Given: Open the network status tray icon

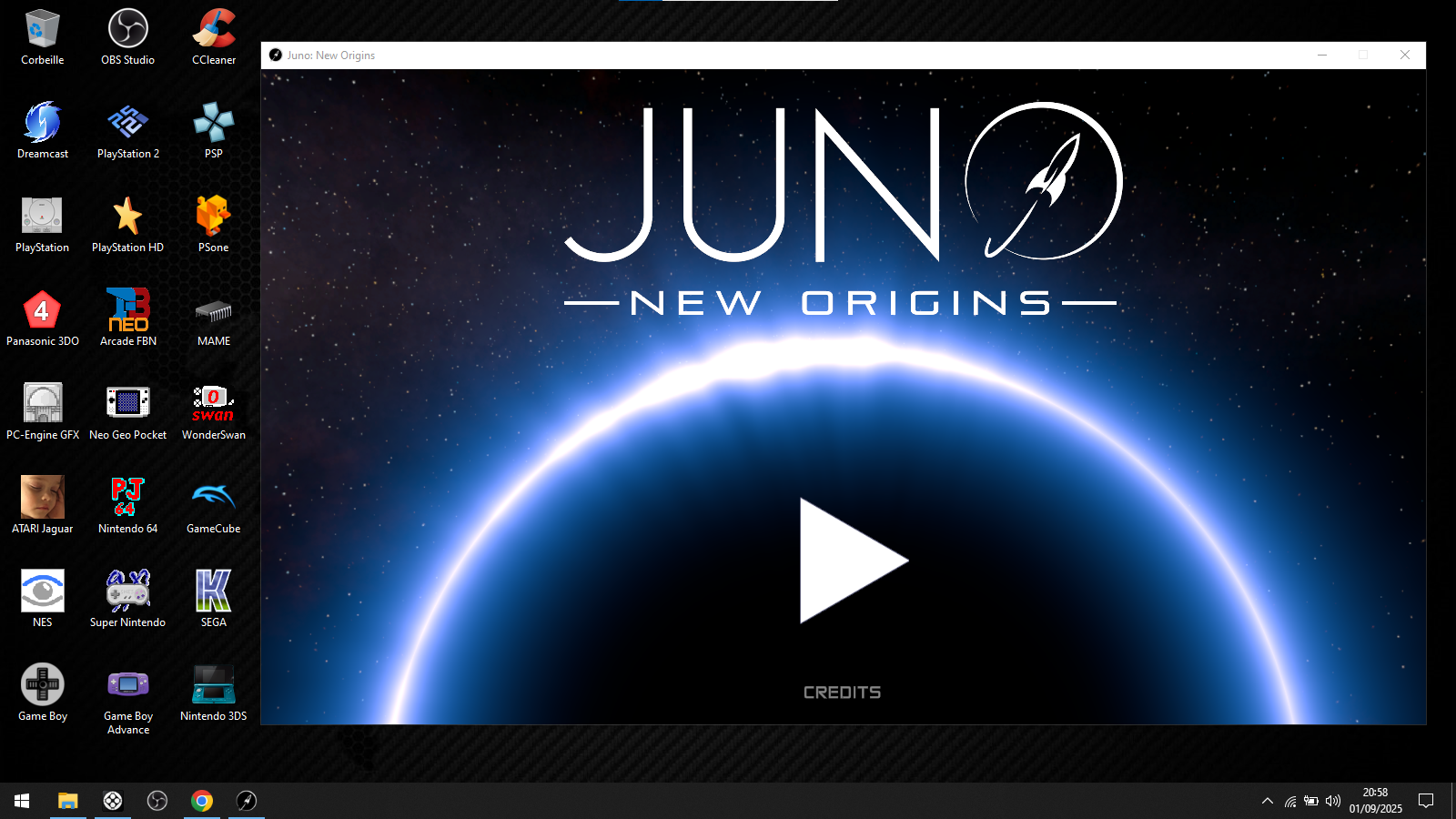Looking at the screenshot, I should (x=1290, y=801).
